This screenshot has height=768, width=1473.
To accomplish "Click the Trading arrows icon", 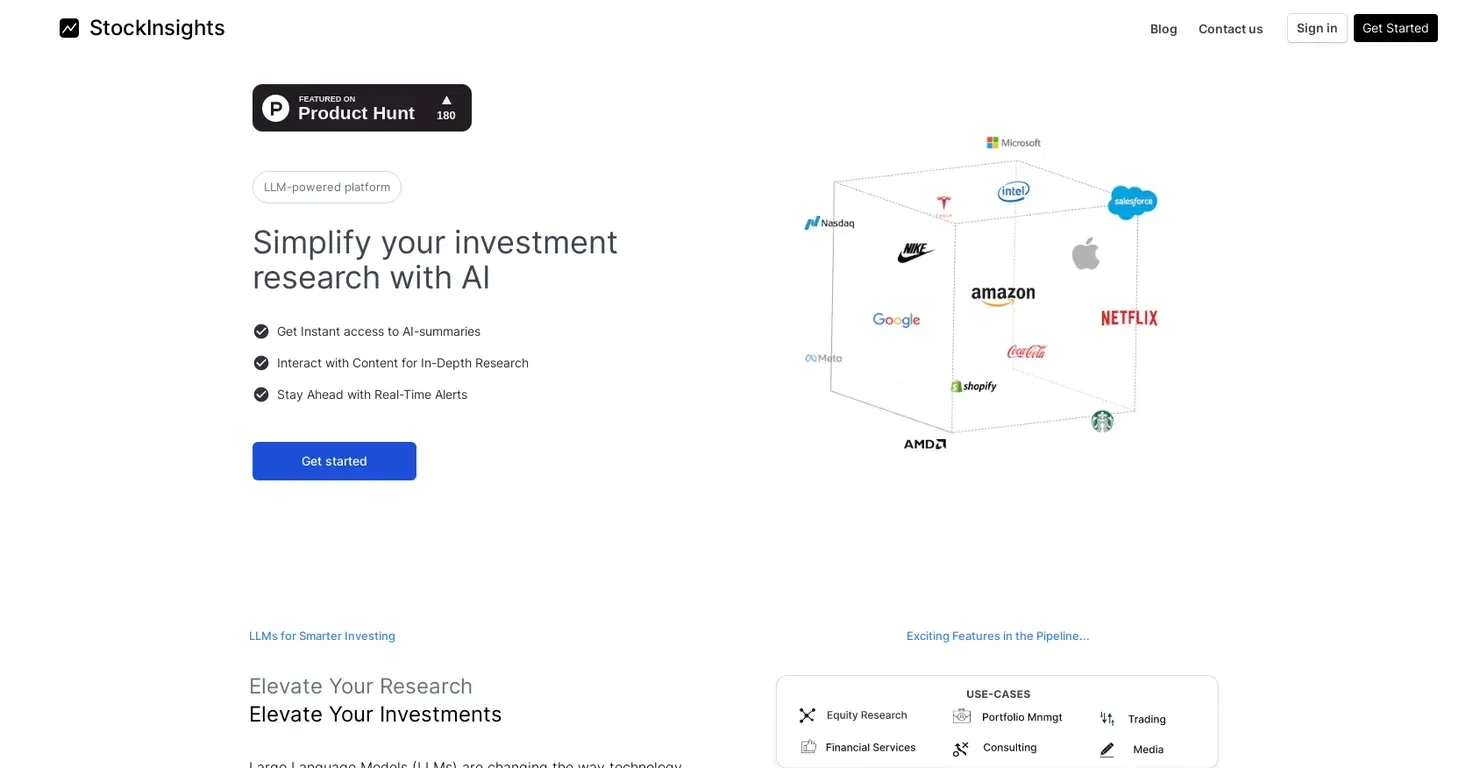I will pos(1106,718).
